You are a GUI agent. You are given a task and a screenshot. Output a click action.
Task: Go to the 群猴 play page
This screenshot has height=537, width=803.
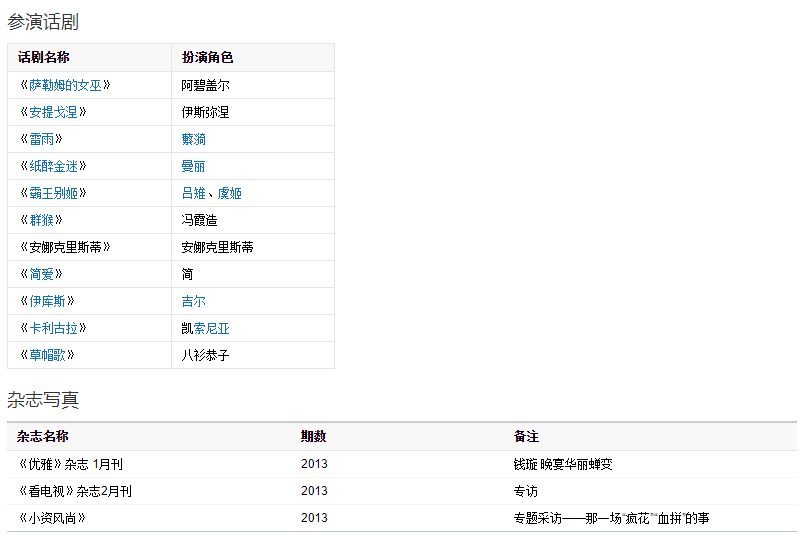pos(46,220)
